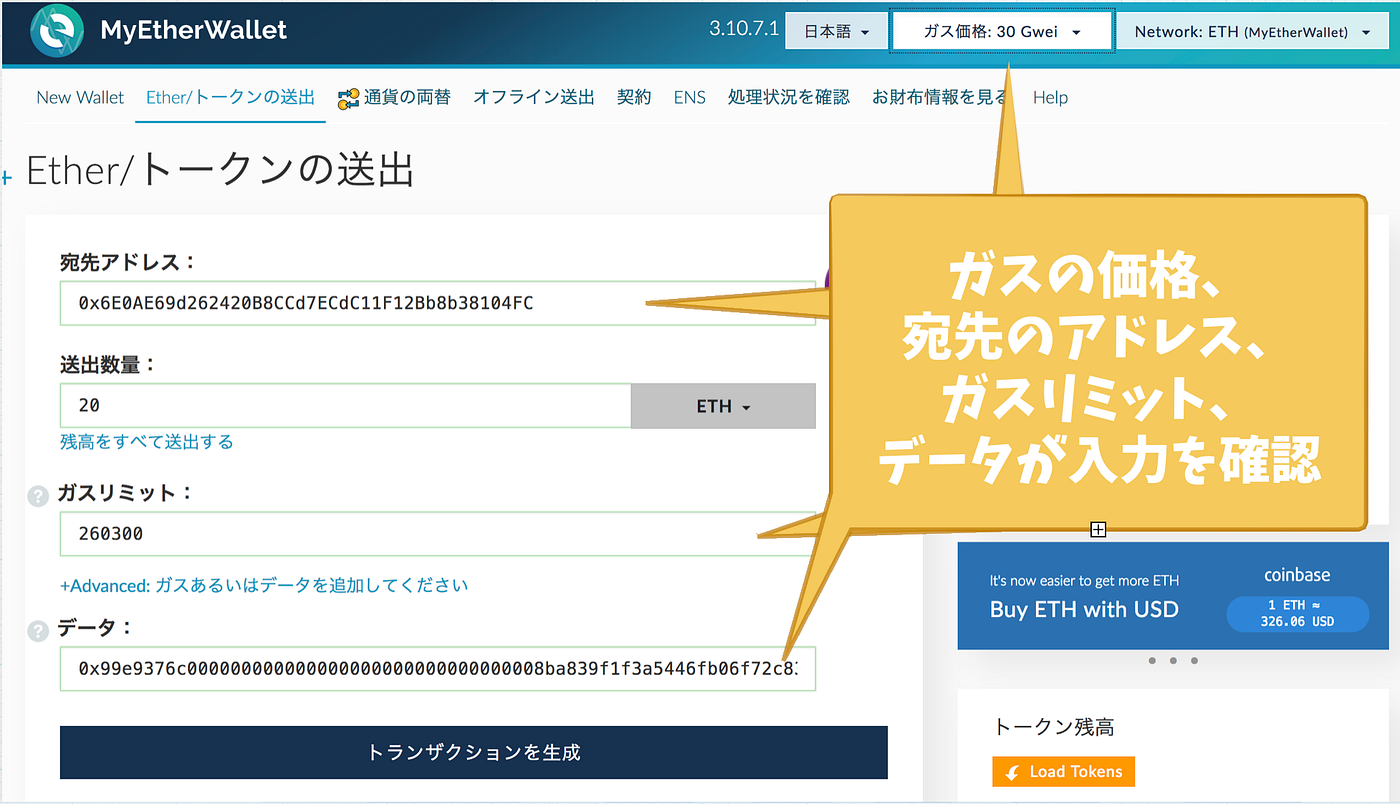Click the MyEtherWallet logo icon
The height and width of the screenshot is (804, 1400).
(57, 31)
